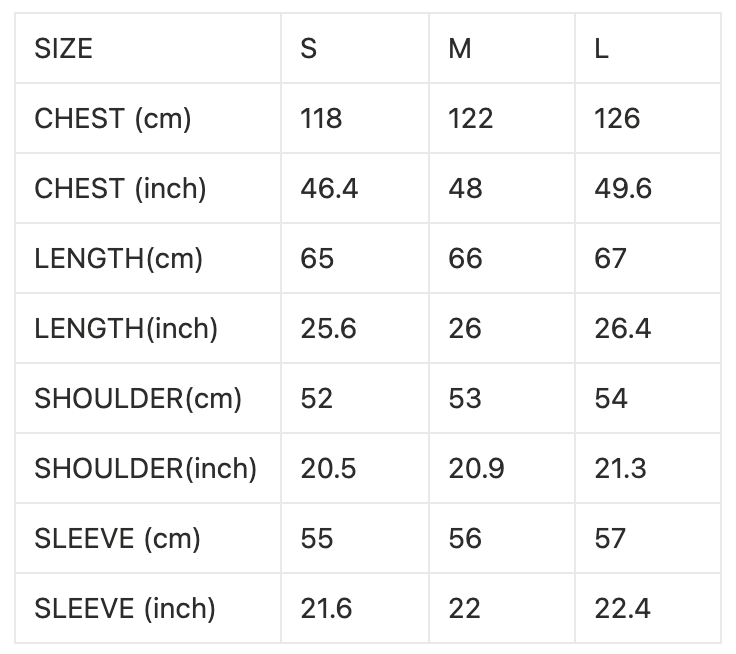This screenshot has width=736, height=654.
Task: Select shoulder value 54 for size L
Action: (x=611, y=398)
